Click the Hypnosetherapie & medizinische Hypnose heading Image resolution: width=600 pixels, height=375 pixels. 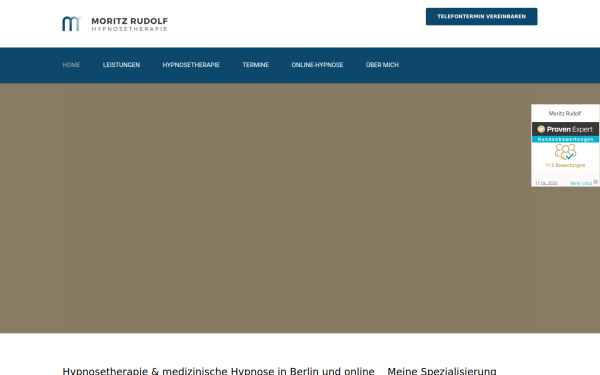[x=218, y=371]
